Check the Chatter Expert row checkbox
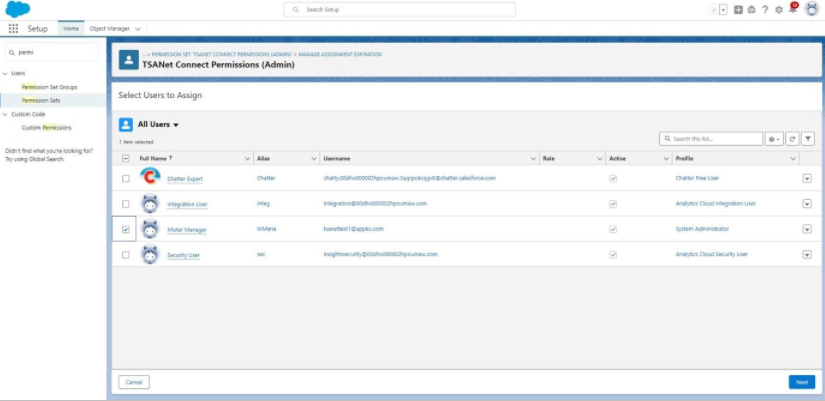This screenshot has width=825, height=401. click(125, 178)
